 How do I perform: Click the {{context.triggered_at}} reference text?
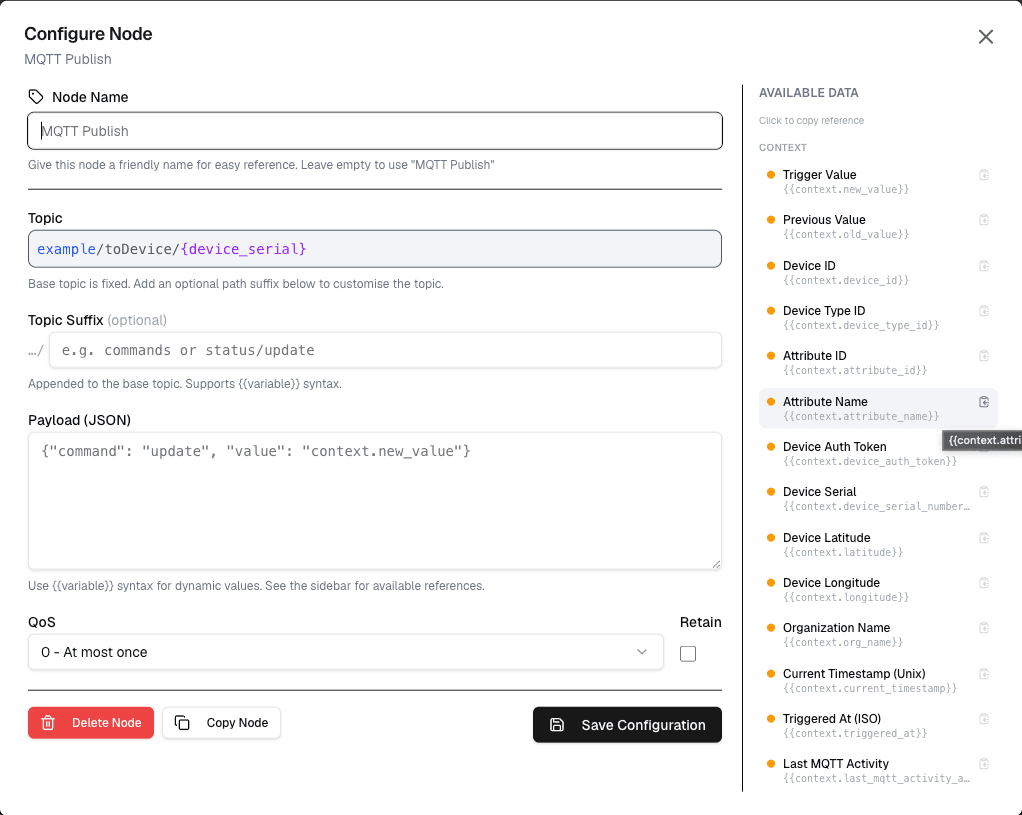(854, 734)
